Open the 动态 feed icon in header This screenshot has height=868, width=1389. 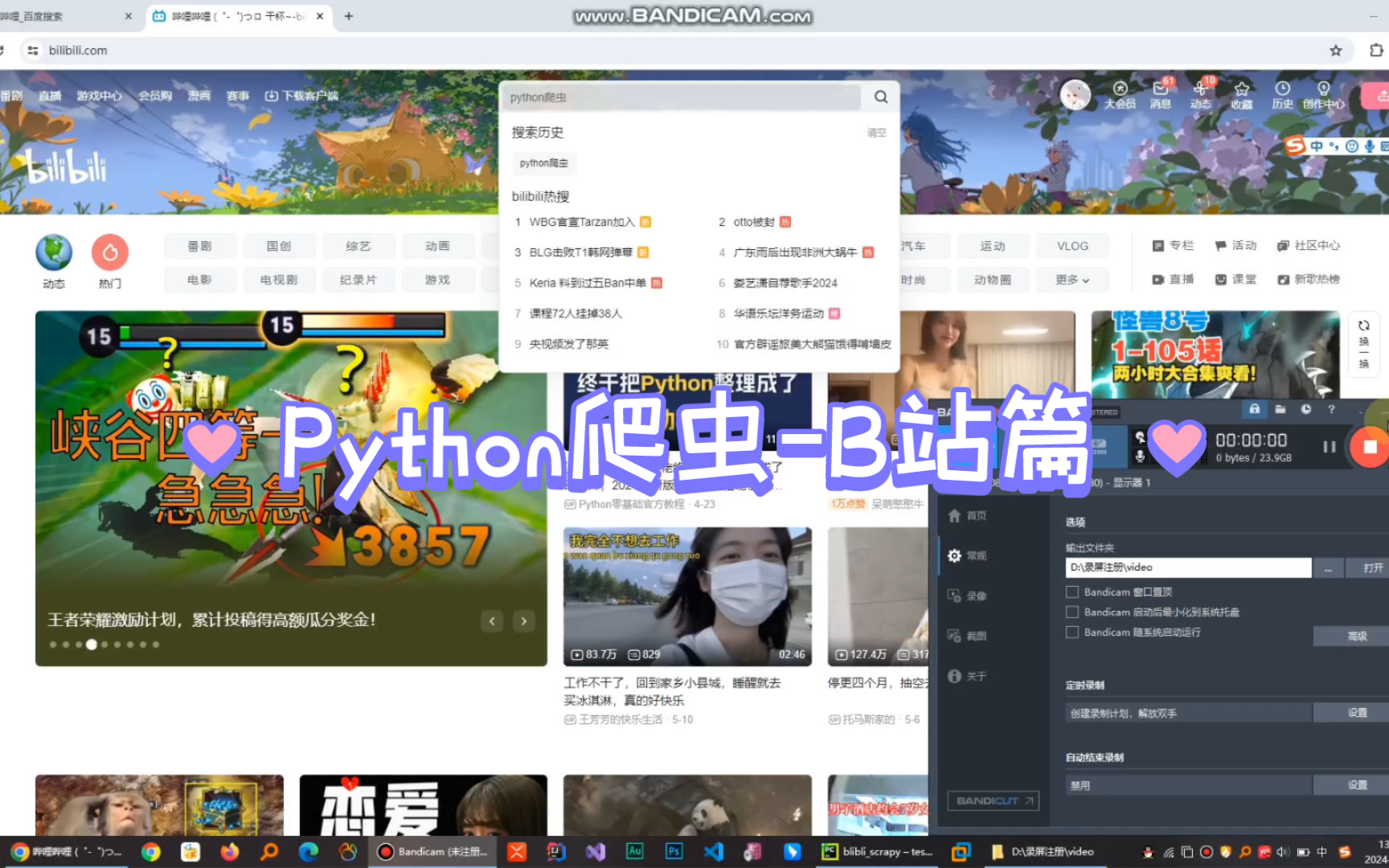click(1200, 95)
